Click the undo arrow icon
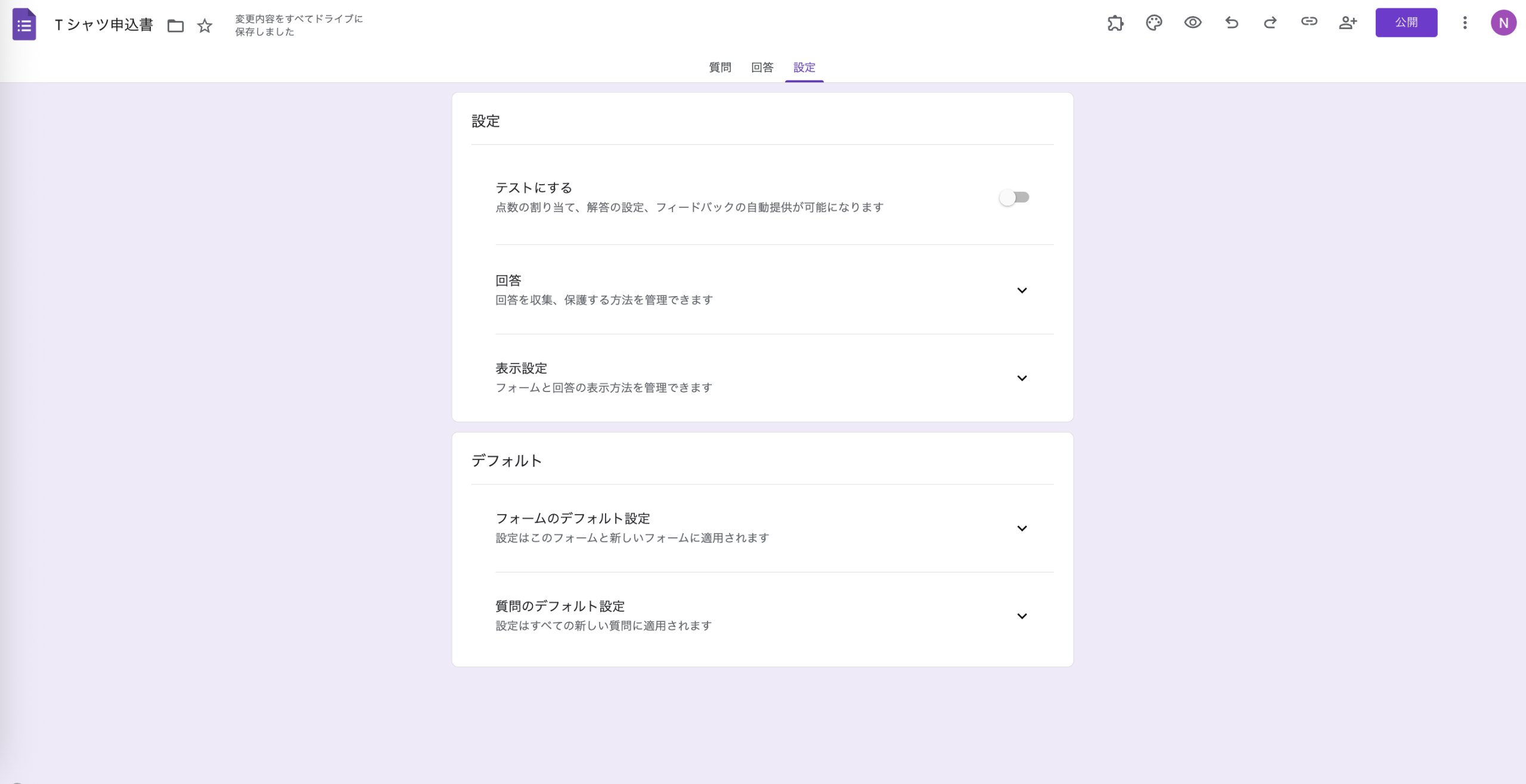1526x784 pixels. point(1232,23)
